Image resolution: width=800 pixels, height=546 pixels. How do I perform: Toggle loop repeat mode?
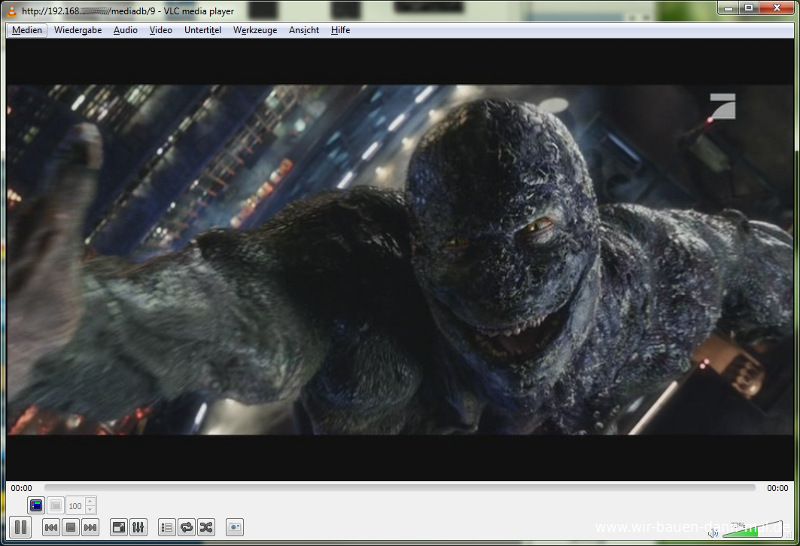[x=187, y=527]
